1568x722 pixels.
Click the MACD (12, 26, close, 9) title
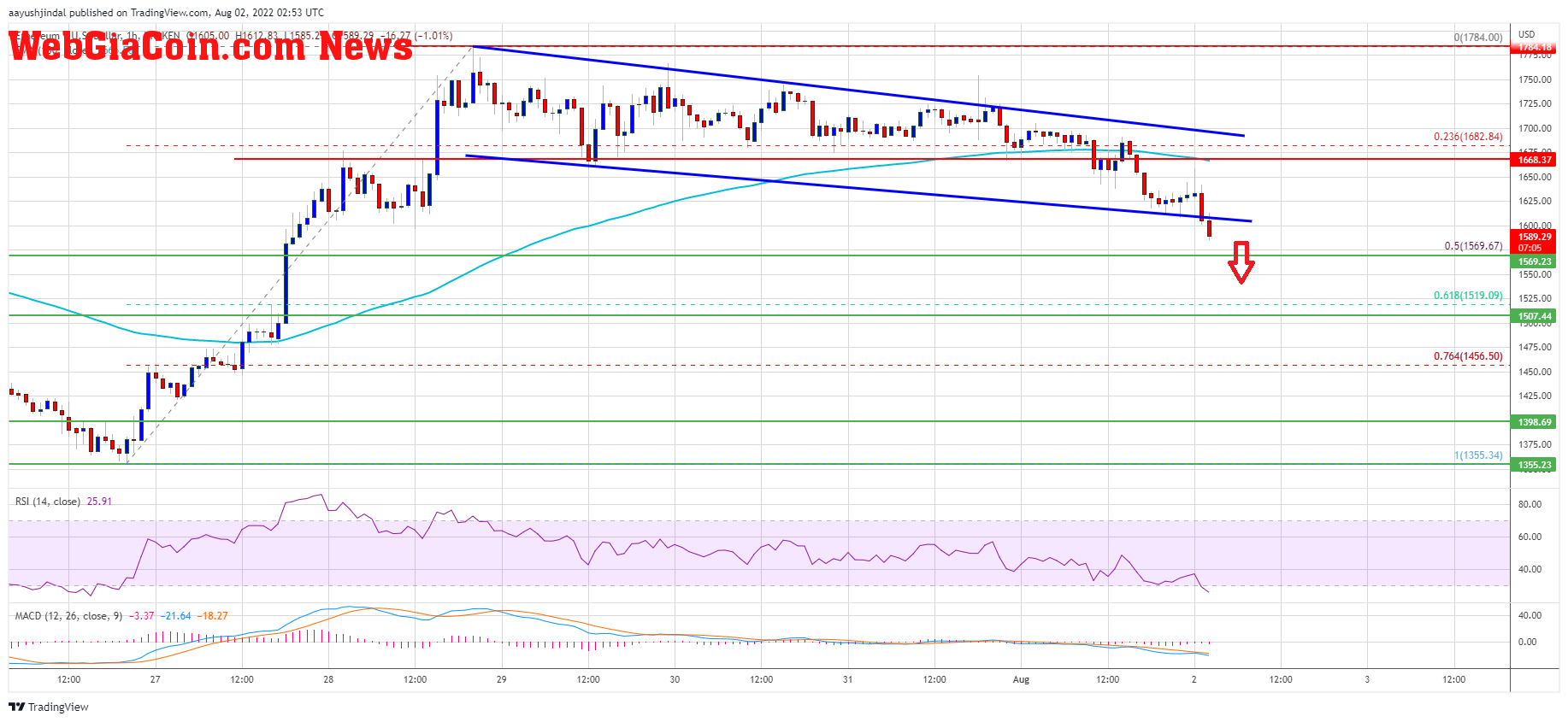click(x=68, y=616)
